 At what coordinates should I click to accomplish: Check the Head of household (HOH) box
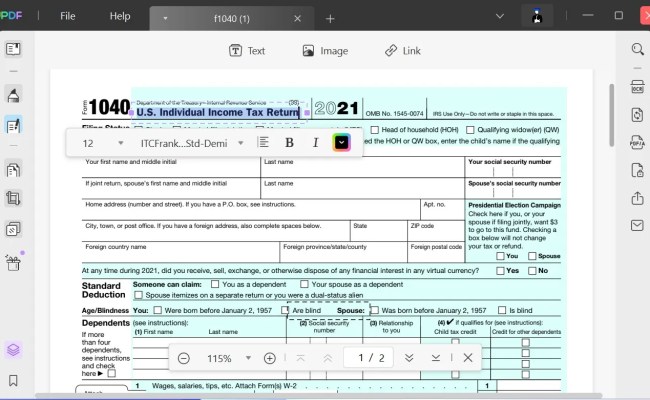click(x=375, y=130)
